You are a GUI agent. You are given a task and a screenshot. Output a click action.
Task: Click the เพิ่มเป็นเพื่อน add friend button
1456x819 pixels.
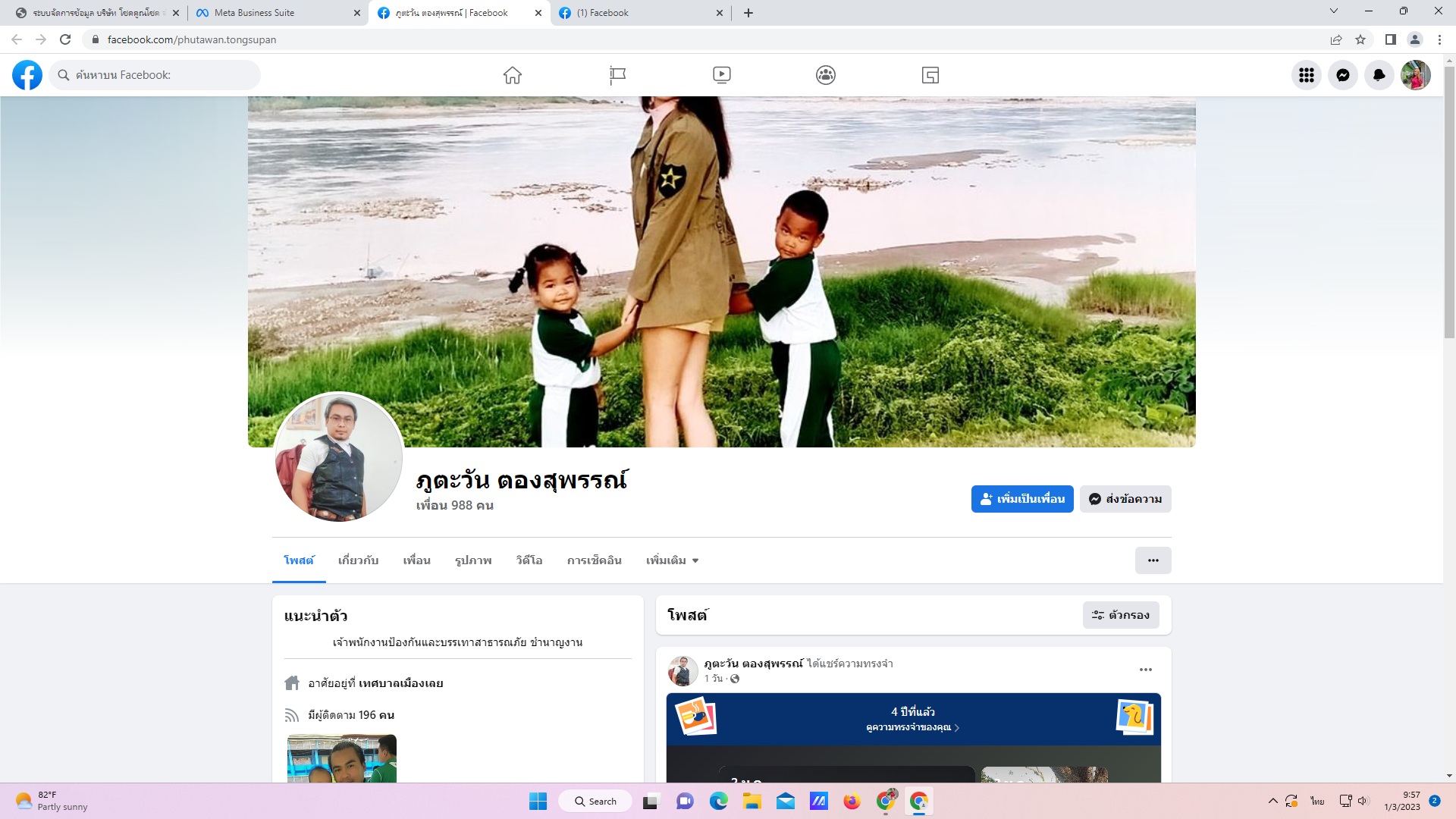[1022, 499]
